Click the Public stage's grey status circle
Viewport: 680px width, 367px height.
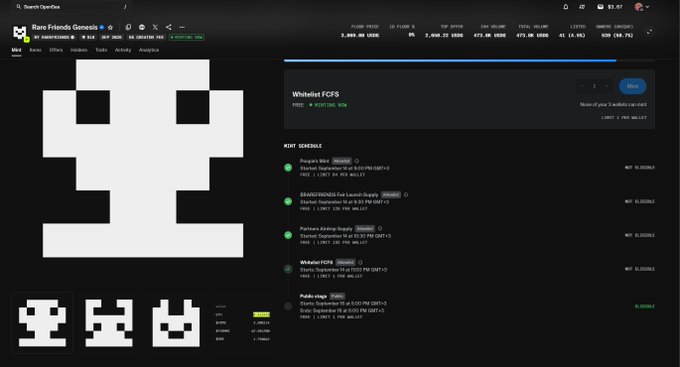[x=288, y=306]
